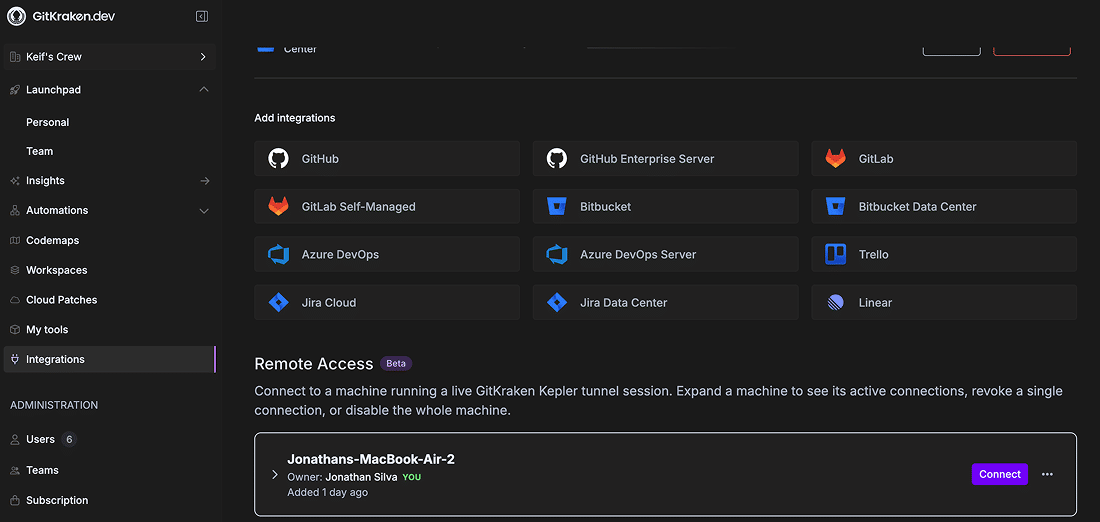Add the Linear integration
Image resolution: width=1100 pixels, height=522 pixels.
pyautogui.click(x=944, y=302)
